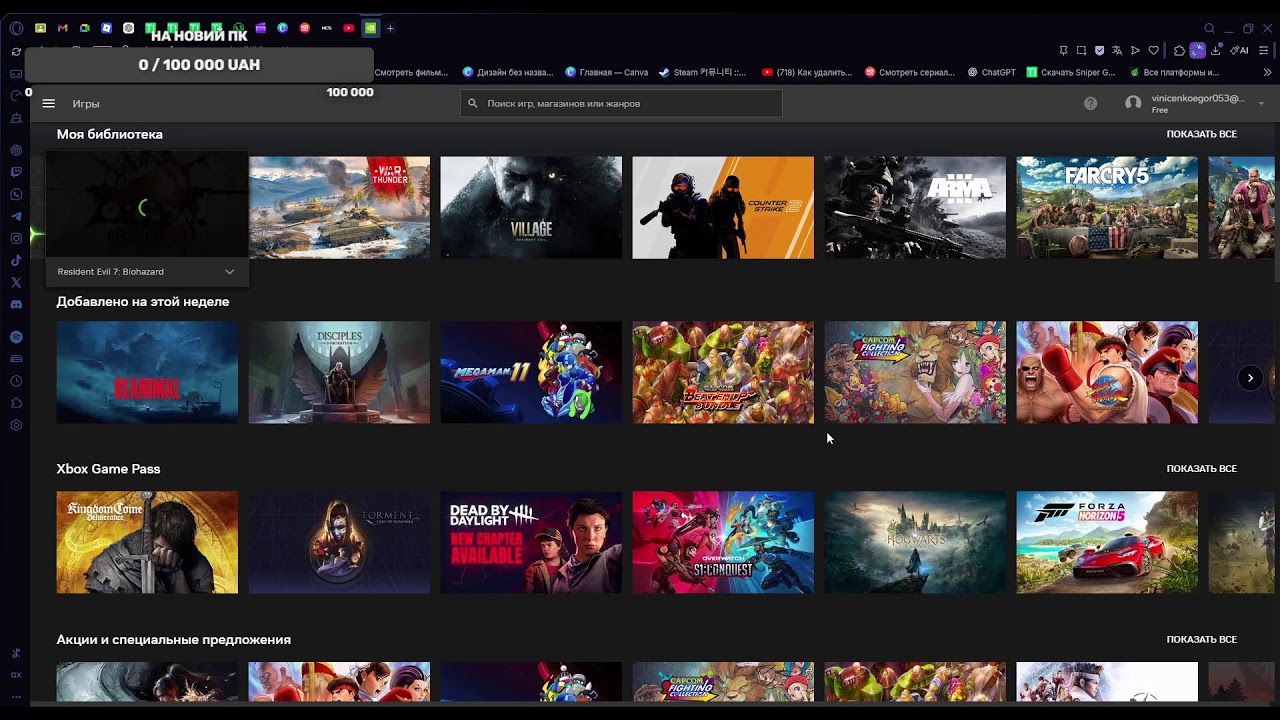The height and width of the screenshot is (720, 1280).
Task: Open WhatsApp in the browser sidebar
Action: (x=16, y=194)
